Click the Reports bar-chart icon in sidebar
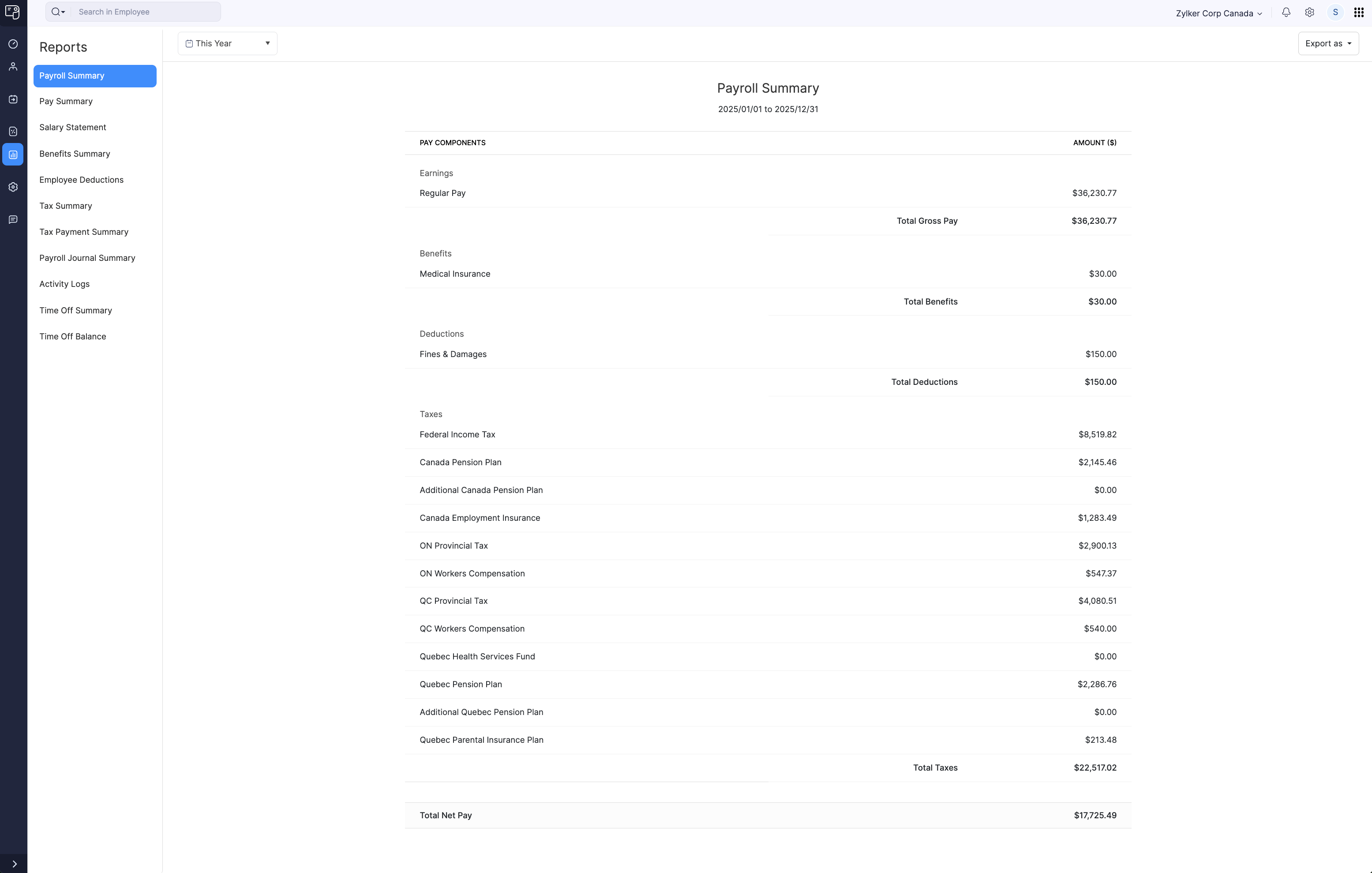 point(13,154)
